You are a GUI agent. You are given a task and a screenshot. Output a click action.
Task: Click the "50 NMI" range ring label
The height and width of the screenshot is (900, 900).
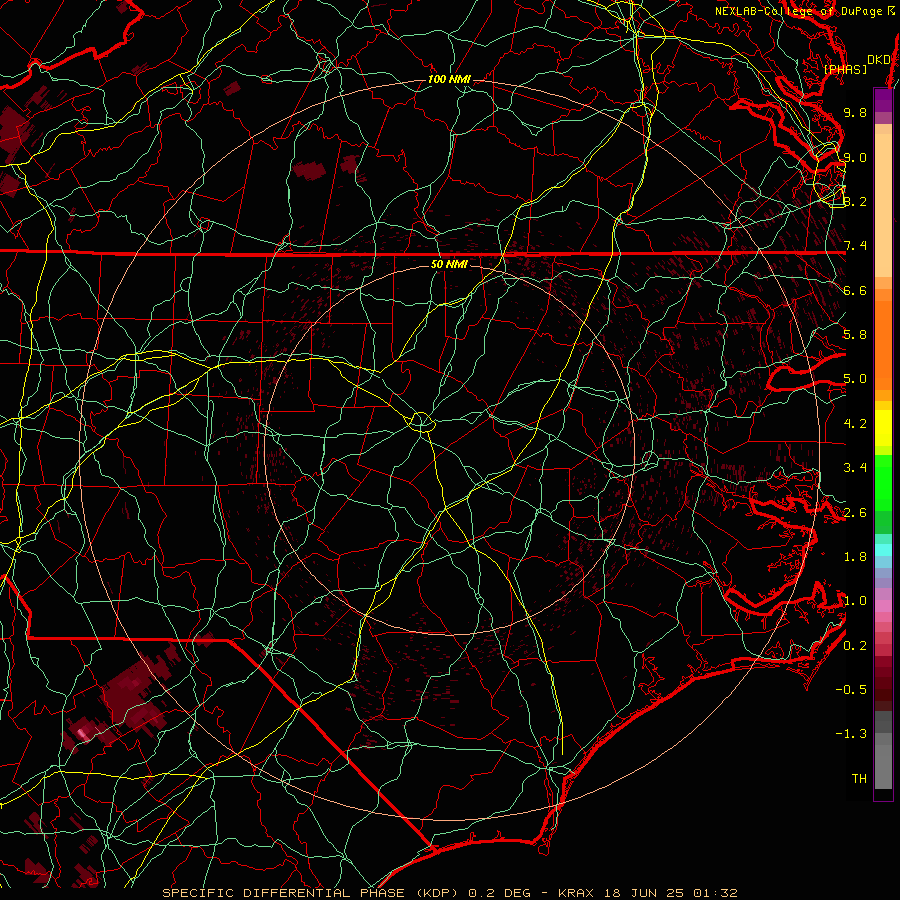tap(449, 264)
